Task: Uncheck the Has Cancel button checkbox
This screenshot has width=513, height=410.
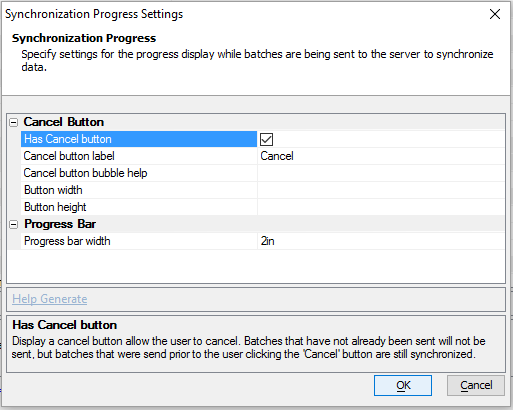Action: (x=266, y=139)
